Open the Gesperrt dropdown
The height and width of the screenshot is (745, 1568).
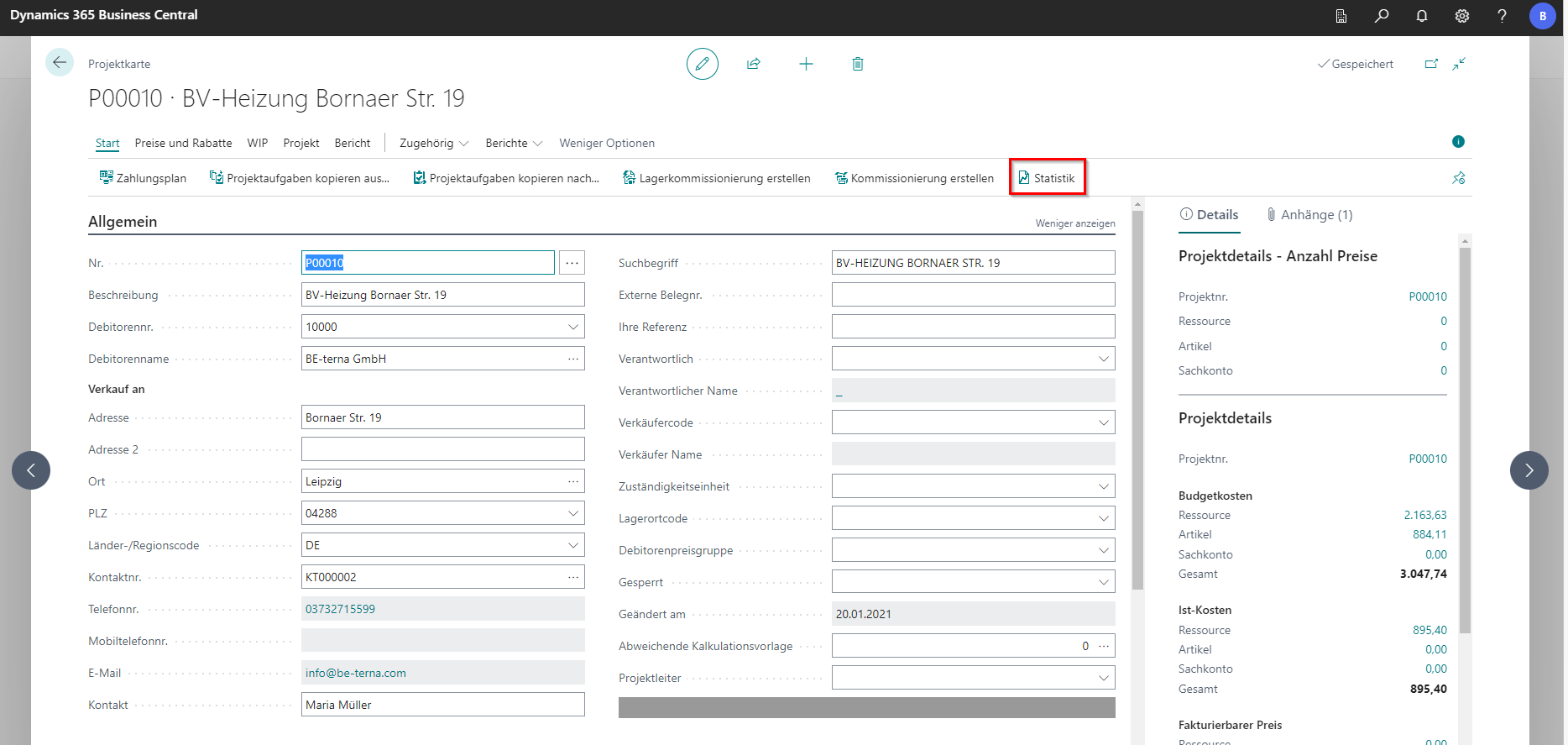click(1103, 582)
